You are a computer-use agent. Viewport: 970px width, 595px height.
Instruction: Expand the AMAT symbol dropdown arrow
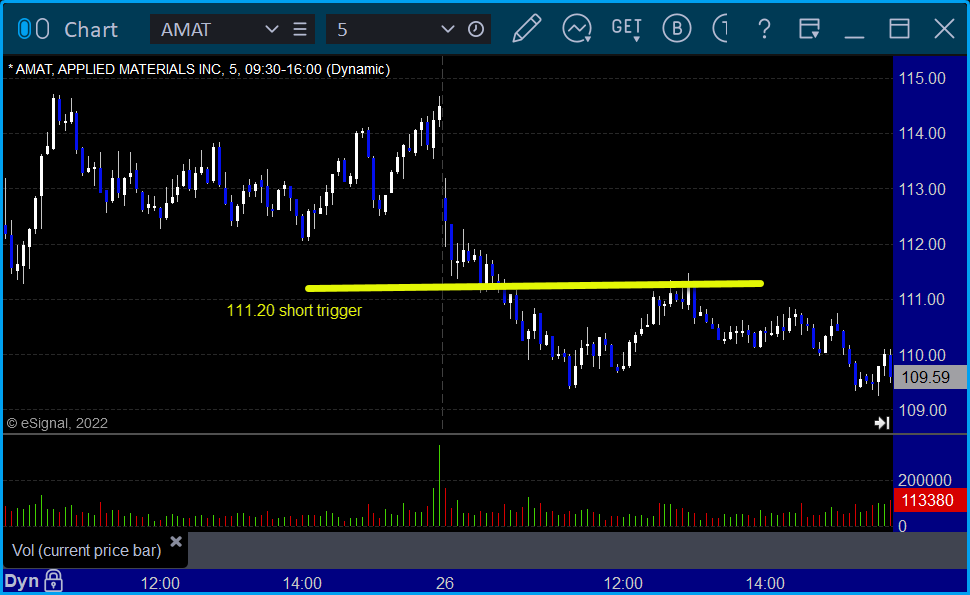pyautogui.click(x=271, y=29)
